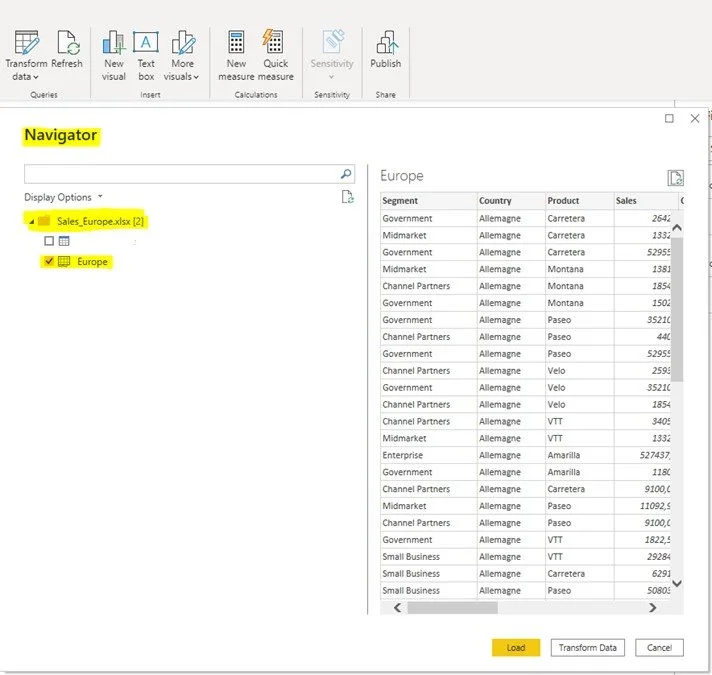Click the horizontal scrollbar thumb in preview
Image resolution: width=712 pixels, height=675 pixels.
[452, 607]
